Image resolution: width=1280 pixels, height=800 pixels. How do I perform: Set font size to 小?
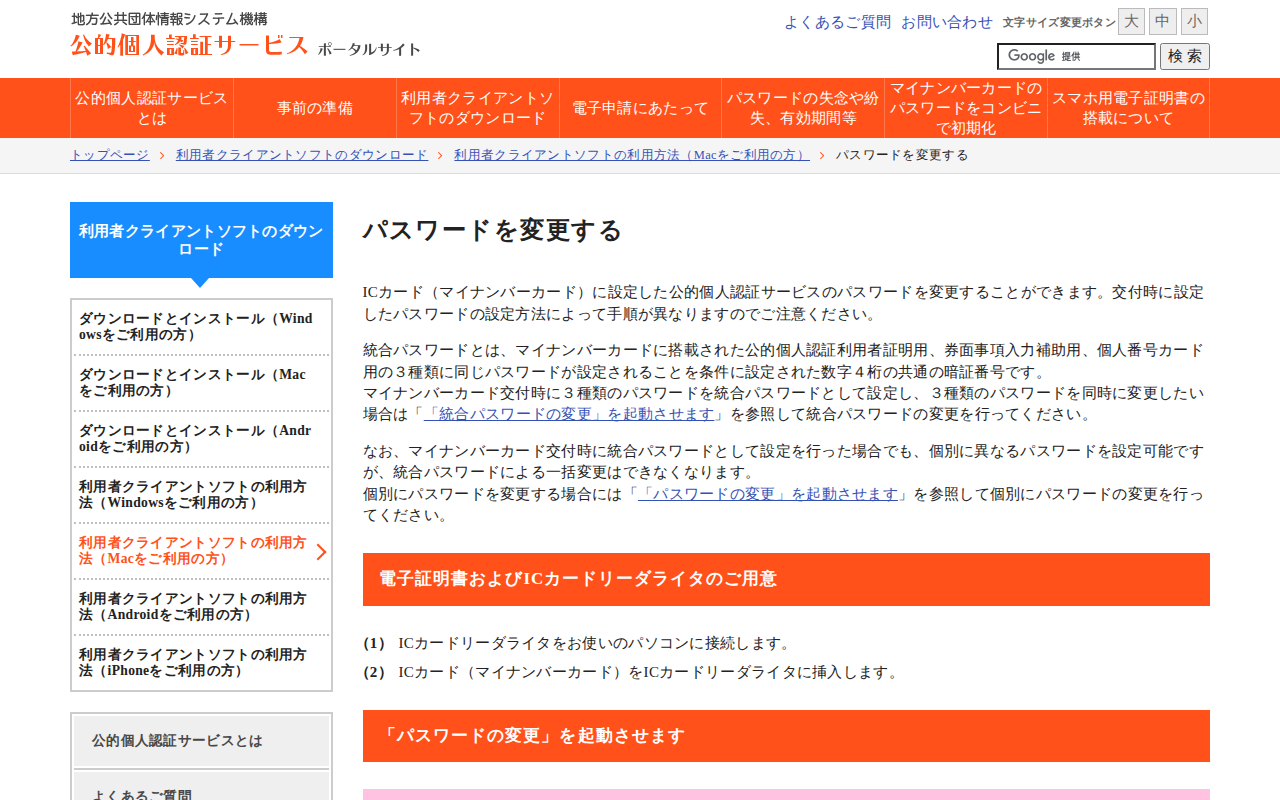coord(1194,21)
